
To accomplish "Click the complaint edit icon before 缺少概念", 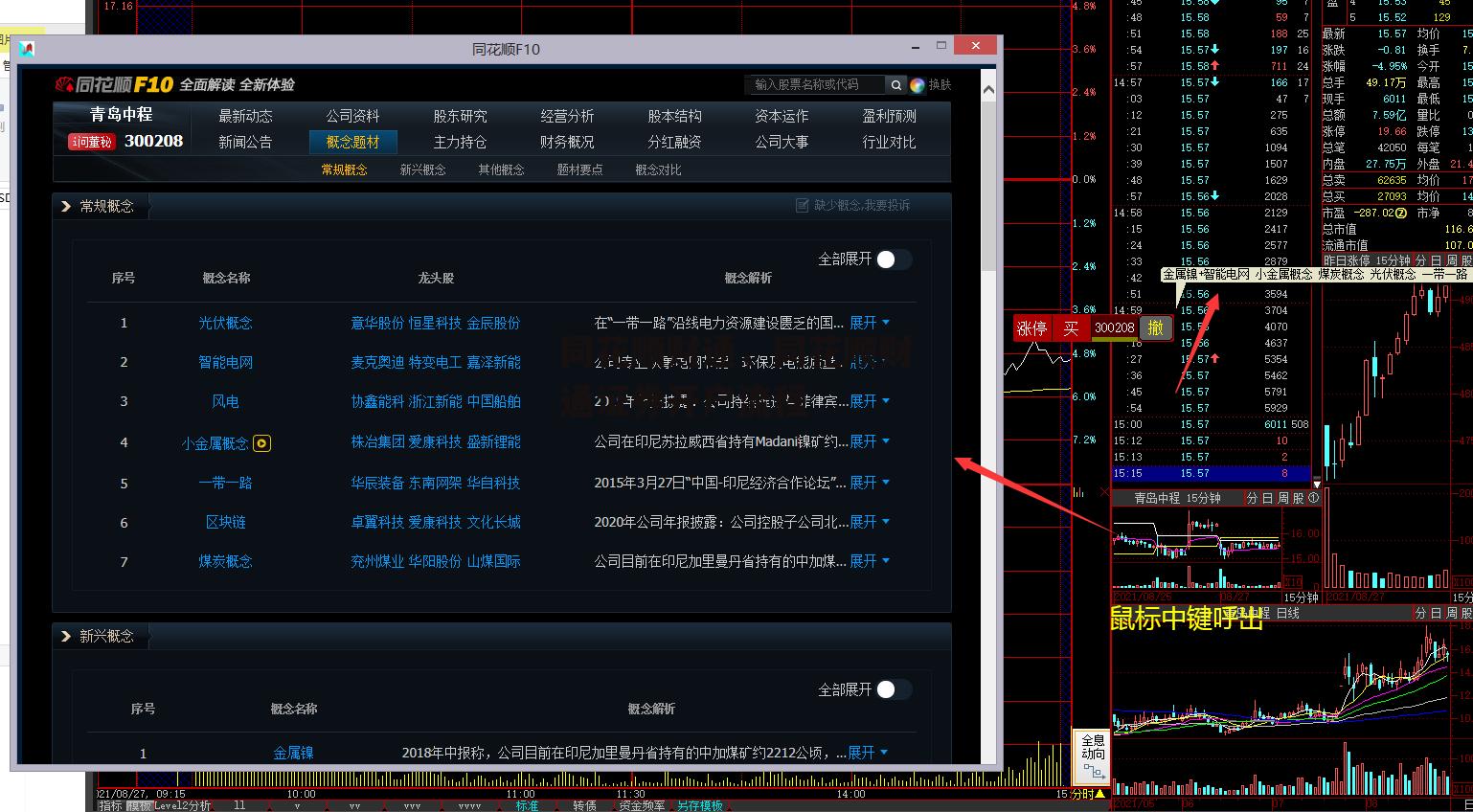I will coord(803,205).
